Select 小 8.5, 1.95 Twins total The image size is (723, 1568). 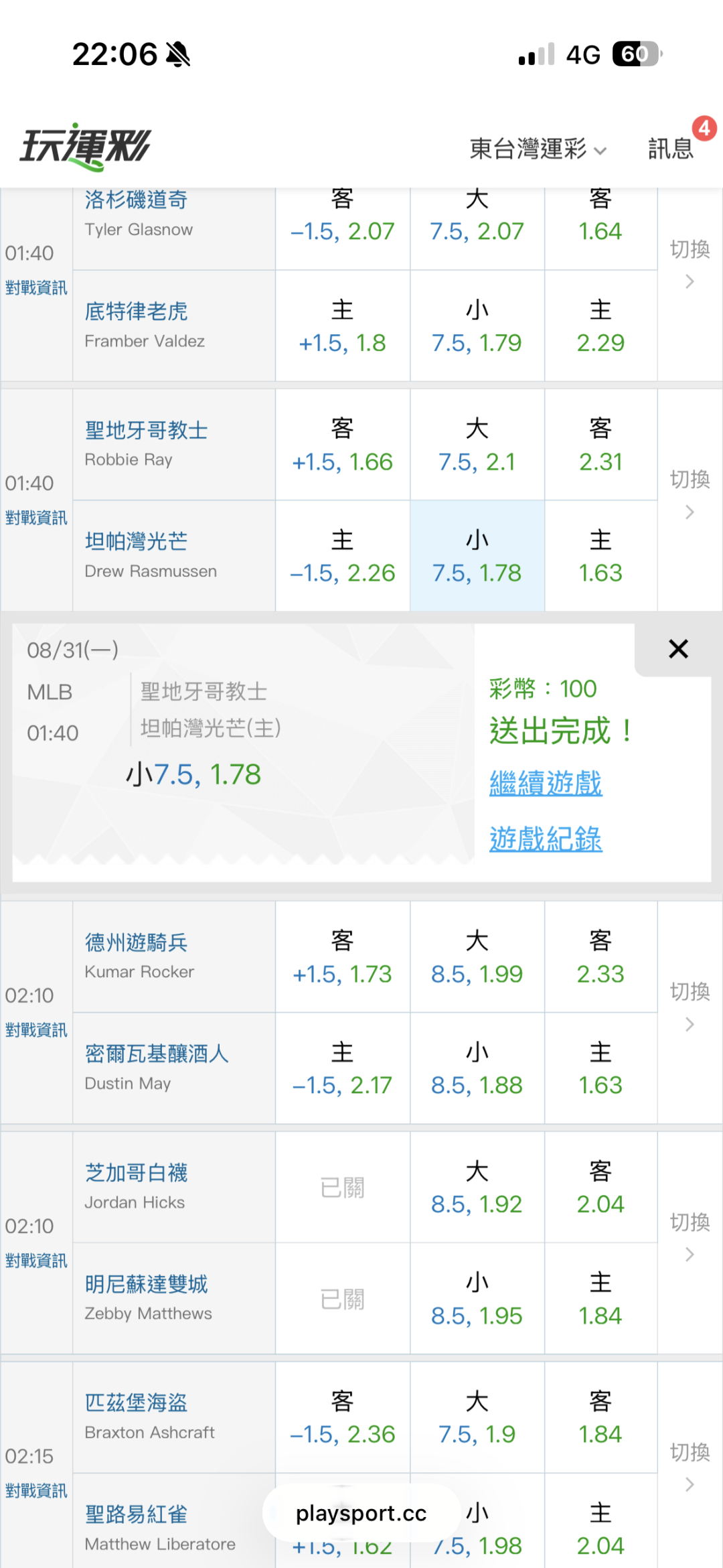coord(477,1299)
